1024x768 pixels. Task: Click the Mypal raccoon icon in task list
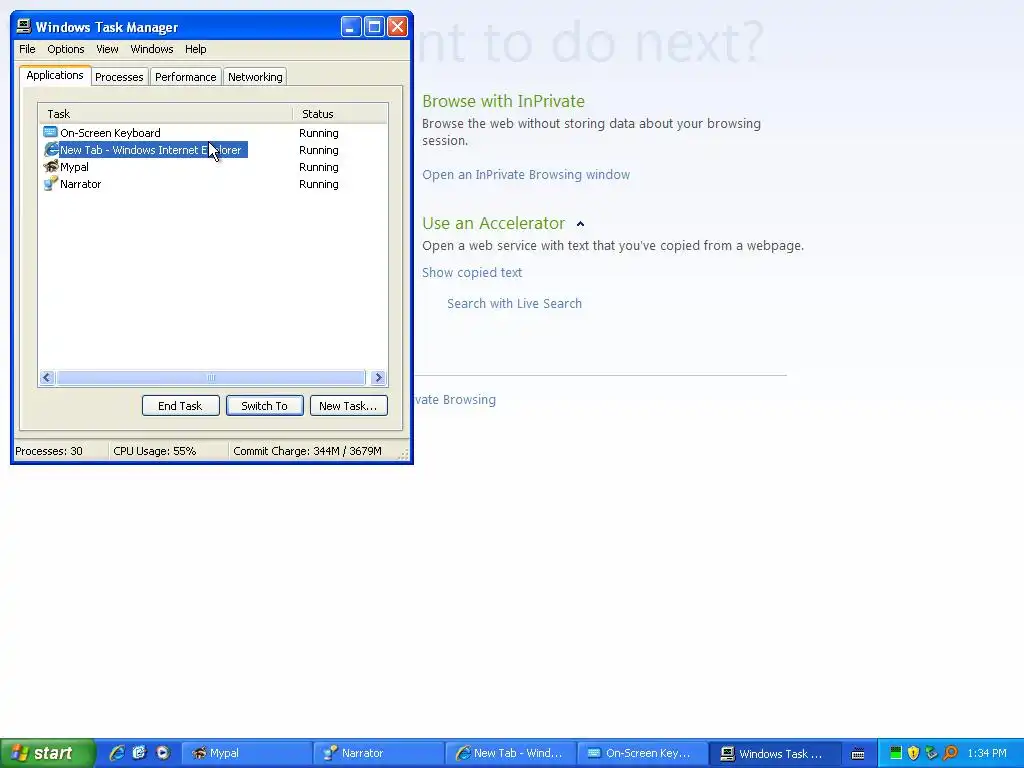50,167
